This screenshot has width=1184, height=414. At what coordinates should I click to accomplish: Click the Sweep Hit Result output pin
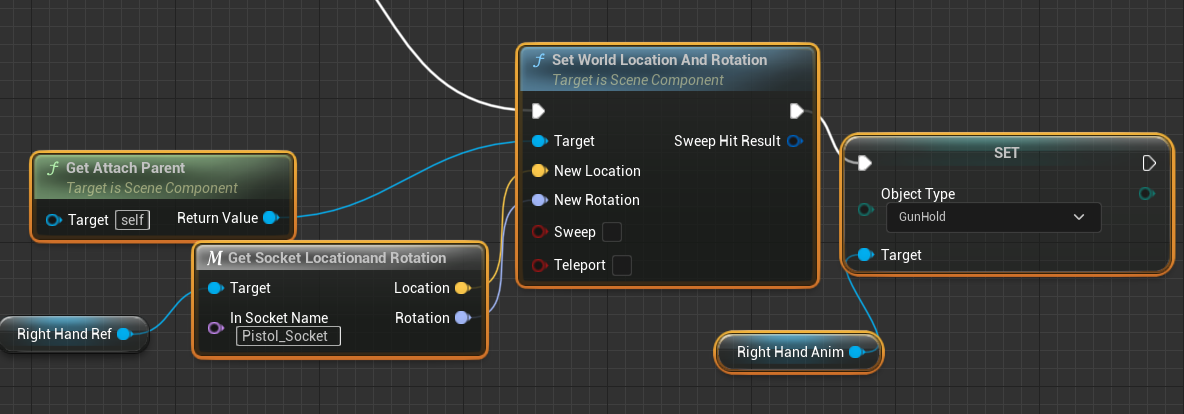(794, 141)
